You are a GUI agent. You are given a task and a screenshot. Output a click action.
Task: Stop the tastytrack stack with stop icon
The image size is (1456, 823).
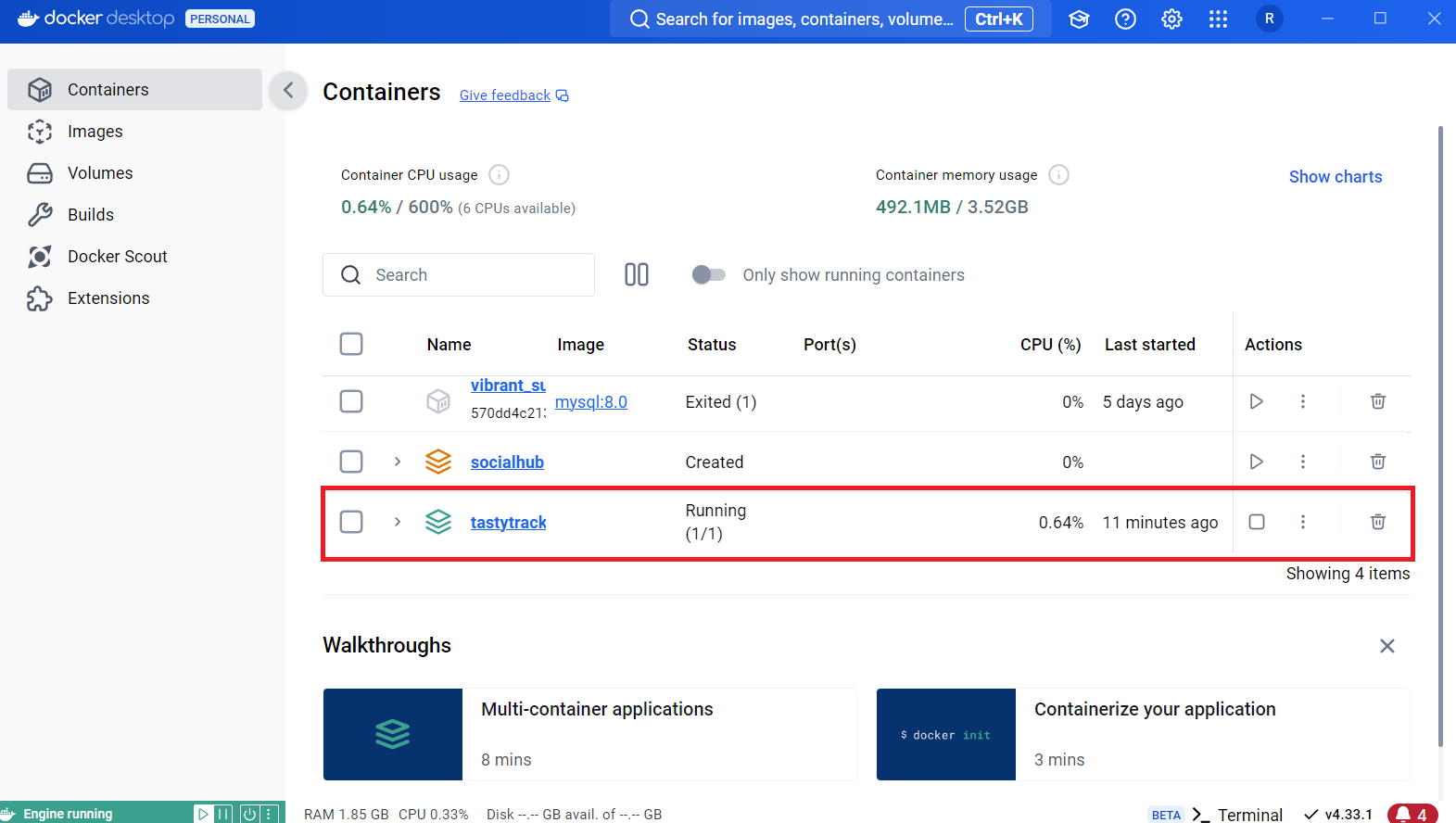click(1257, 522)
